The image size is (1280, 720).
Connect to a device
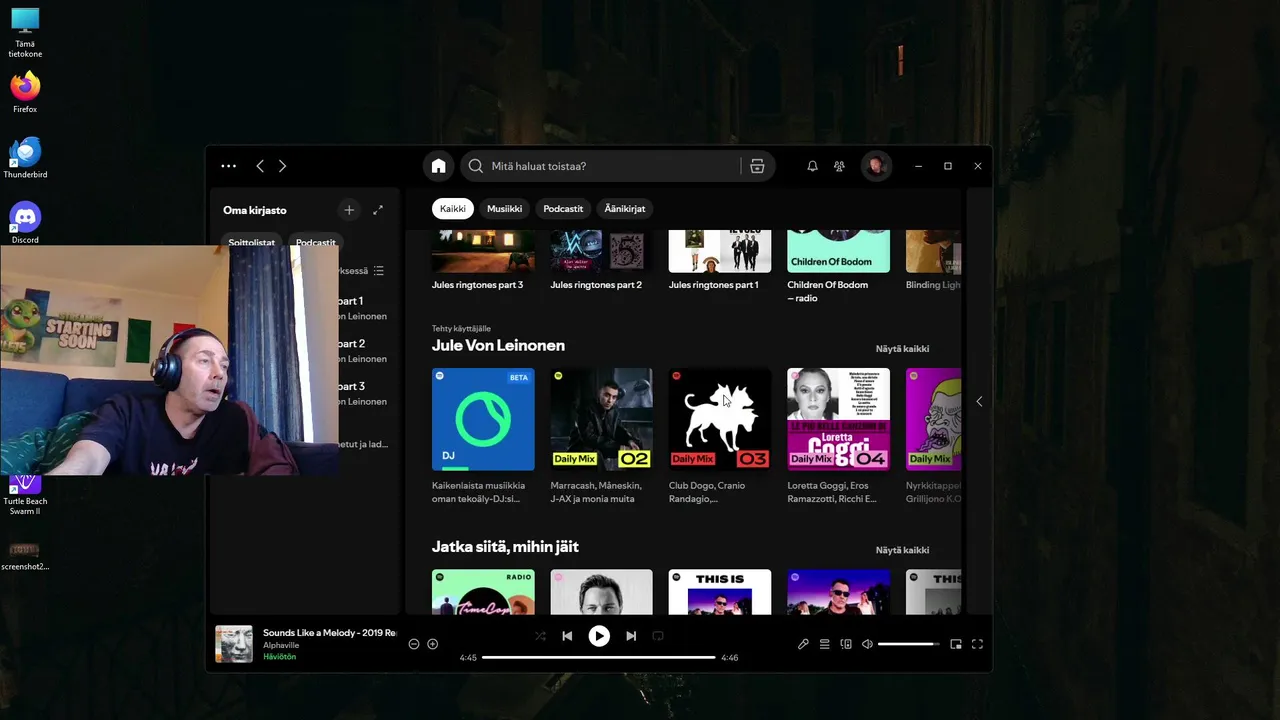click(x=846, y=644)
